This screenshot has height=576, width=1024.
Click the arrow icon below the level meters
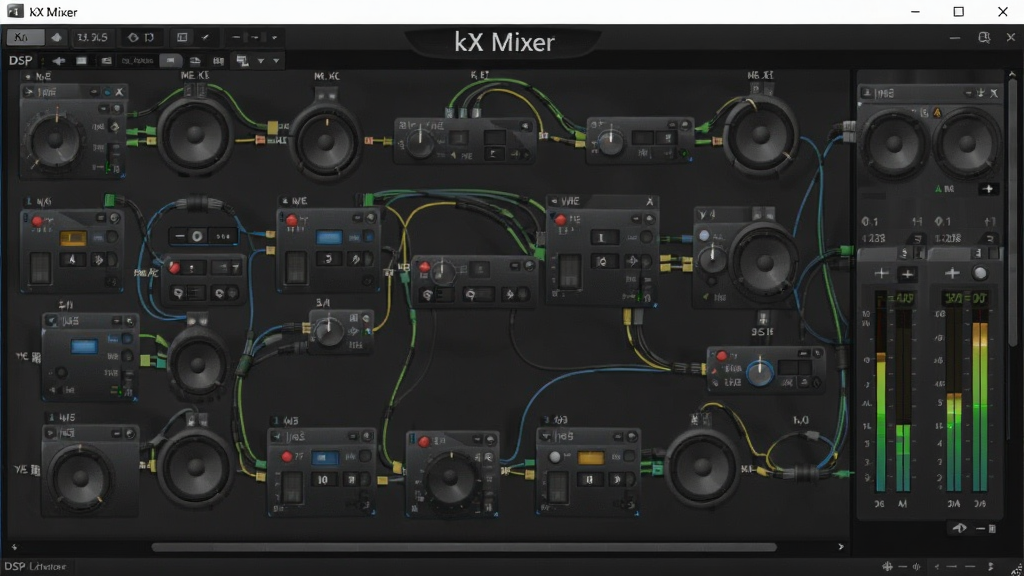click(959, 528)
